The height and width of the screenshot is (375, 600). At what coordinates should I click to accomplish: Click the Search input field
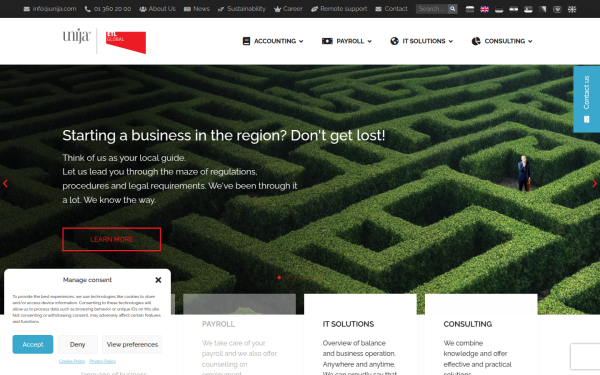pyautogui.click(x=432, y=8)
